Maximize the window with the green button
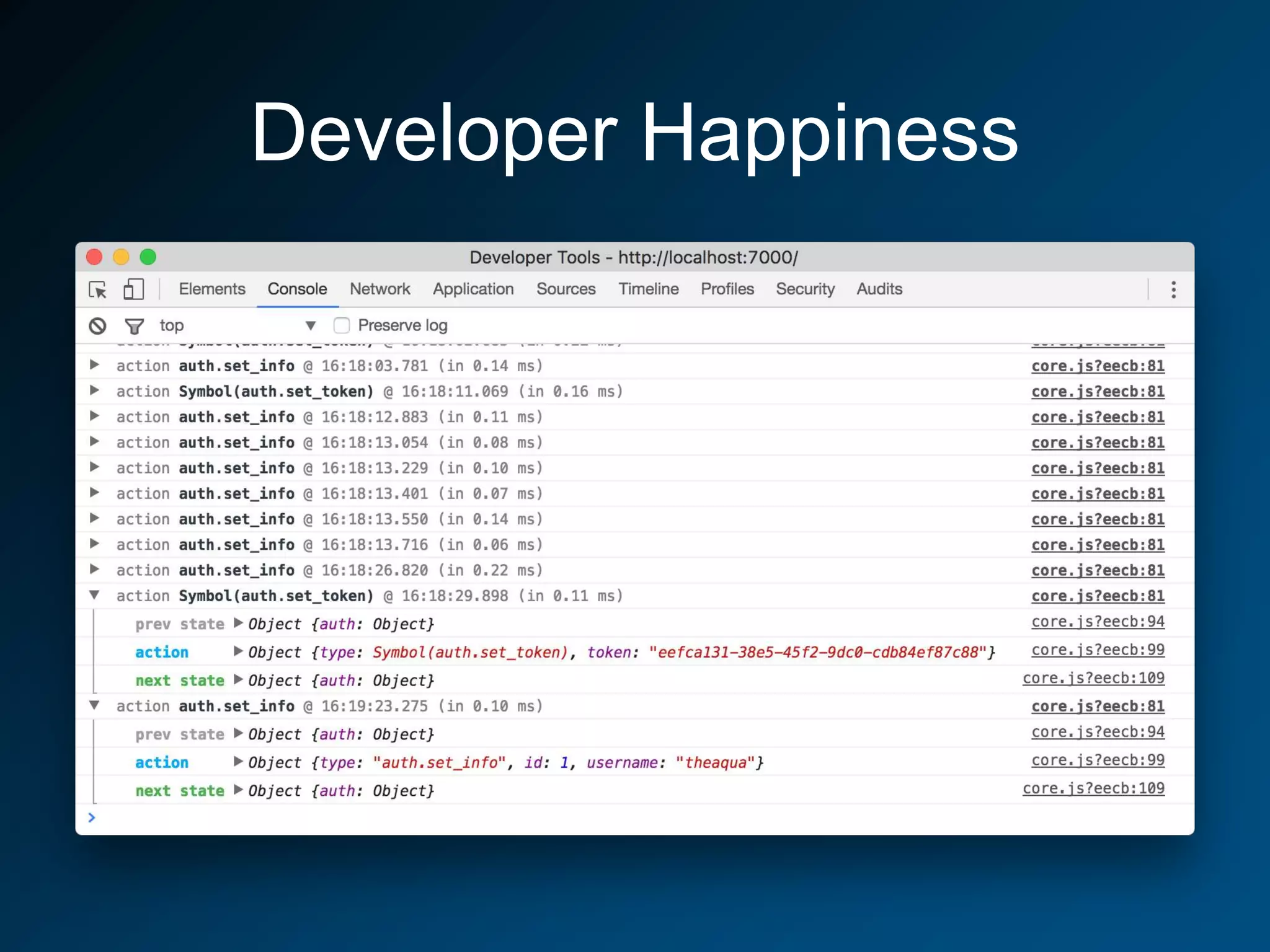The height and width of the screenshot is (952, 1270). [x=148, y=257]
